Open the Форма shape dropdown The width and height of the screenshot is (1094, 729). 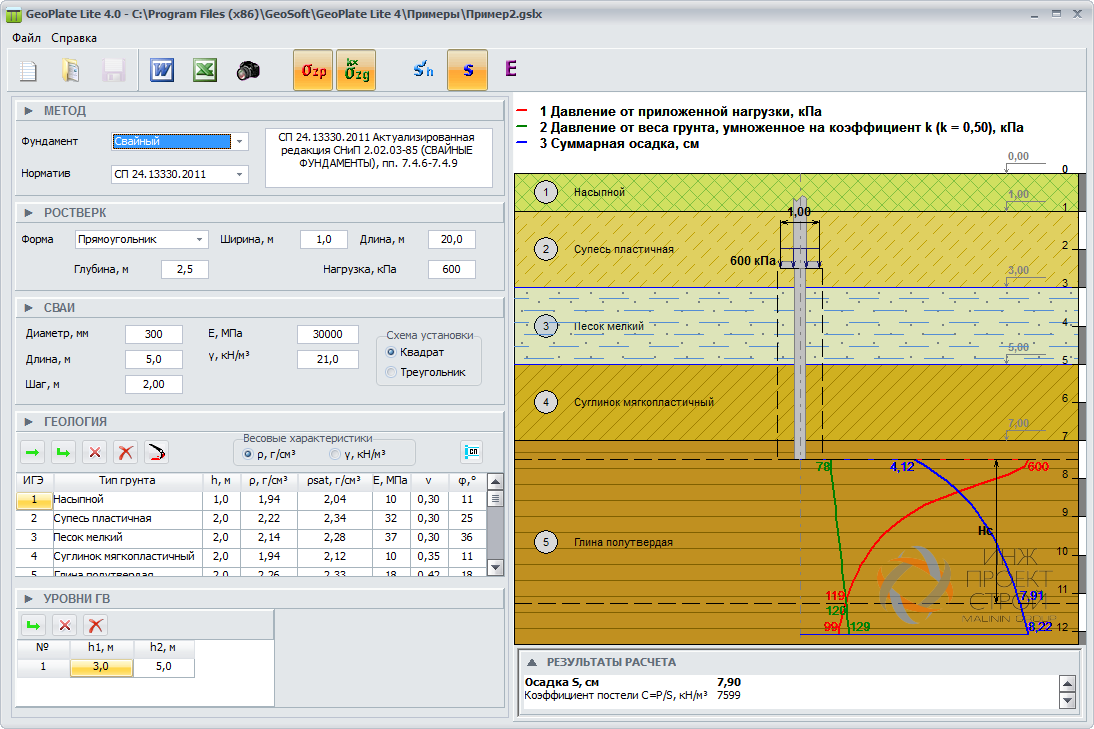[199, 240]
